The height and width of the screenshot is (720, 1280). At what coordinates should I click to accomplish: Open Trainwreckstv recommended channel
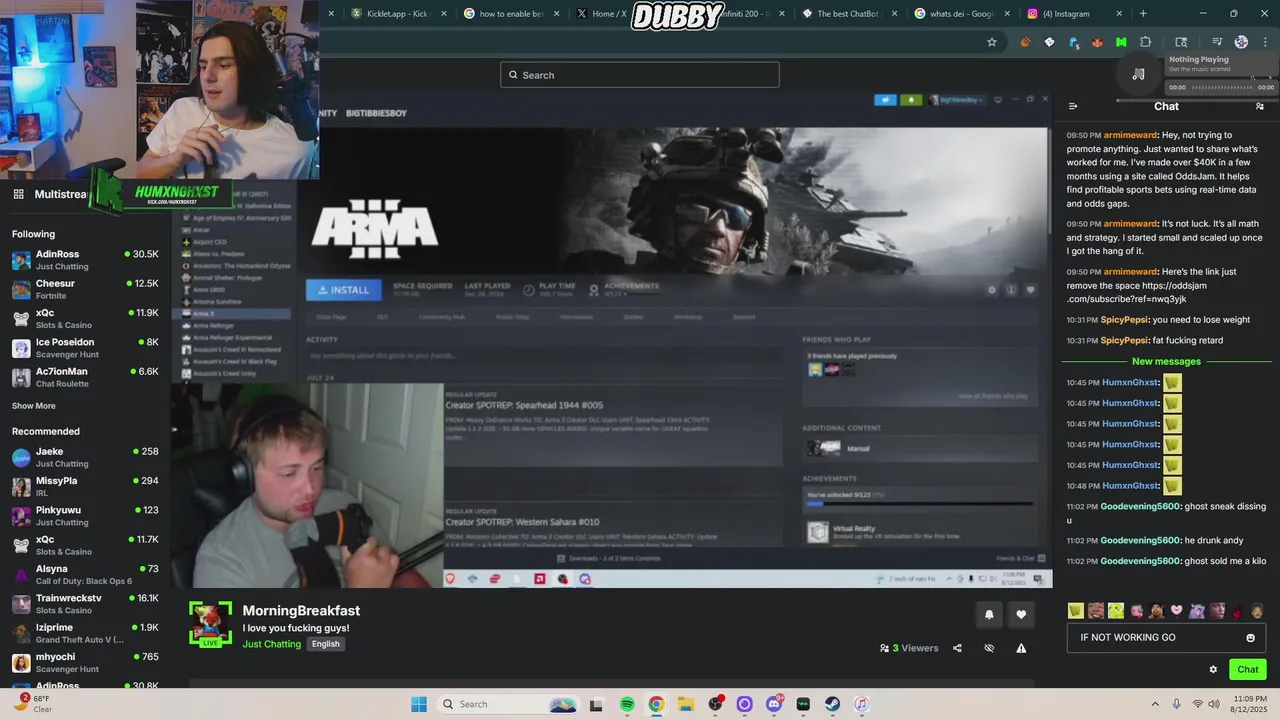(x=85, y=604)
